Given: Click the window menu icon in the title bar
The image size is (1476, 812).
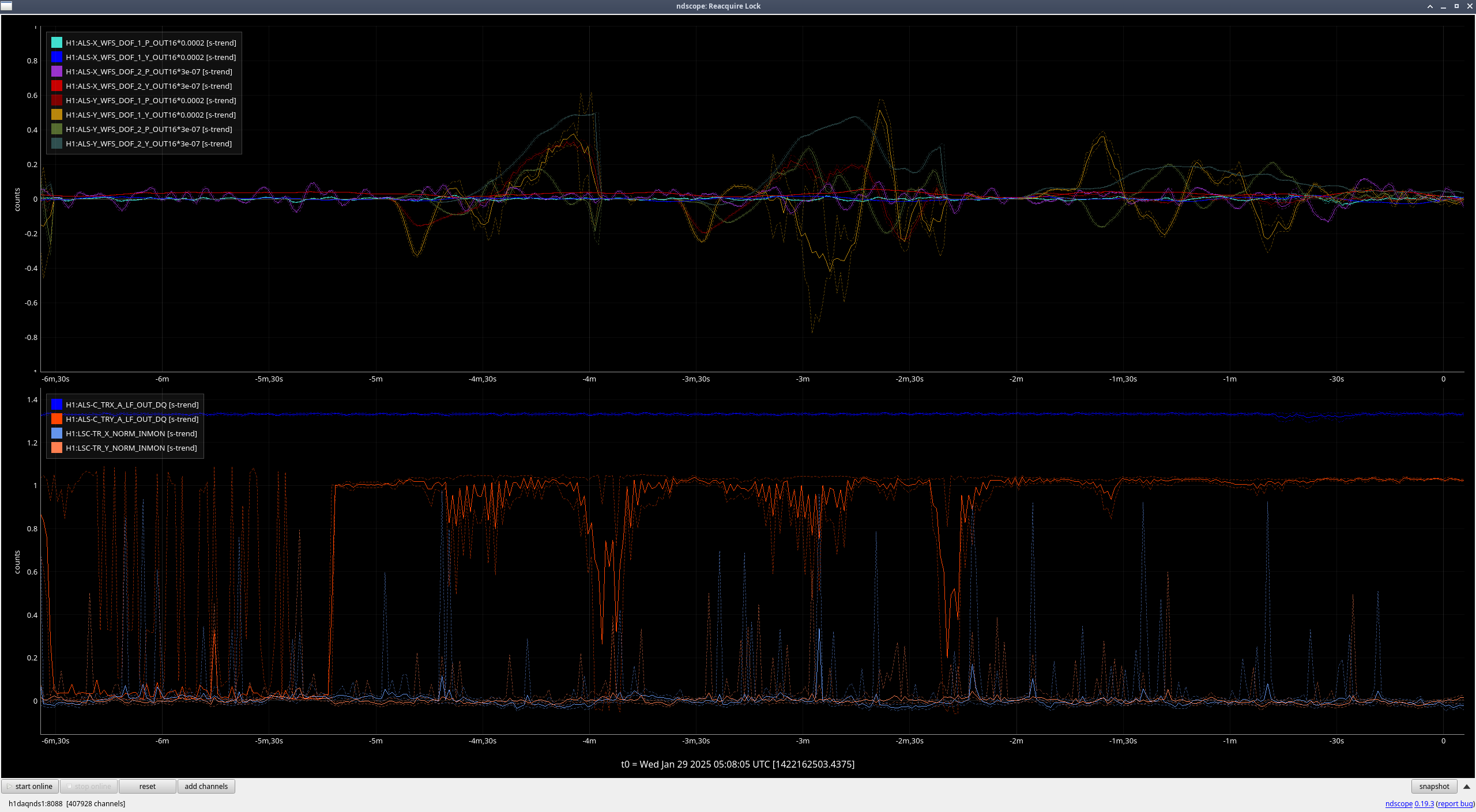Looking at the screenshot, I should 6,6.
